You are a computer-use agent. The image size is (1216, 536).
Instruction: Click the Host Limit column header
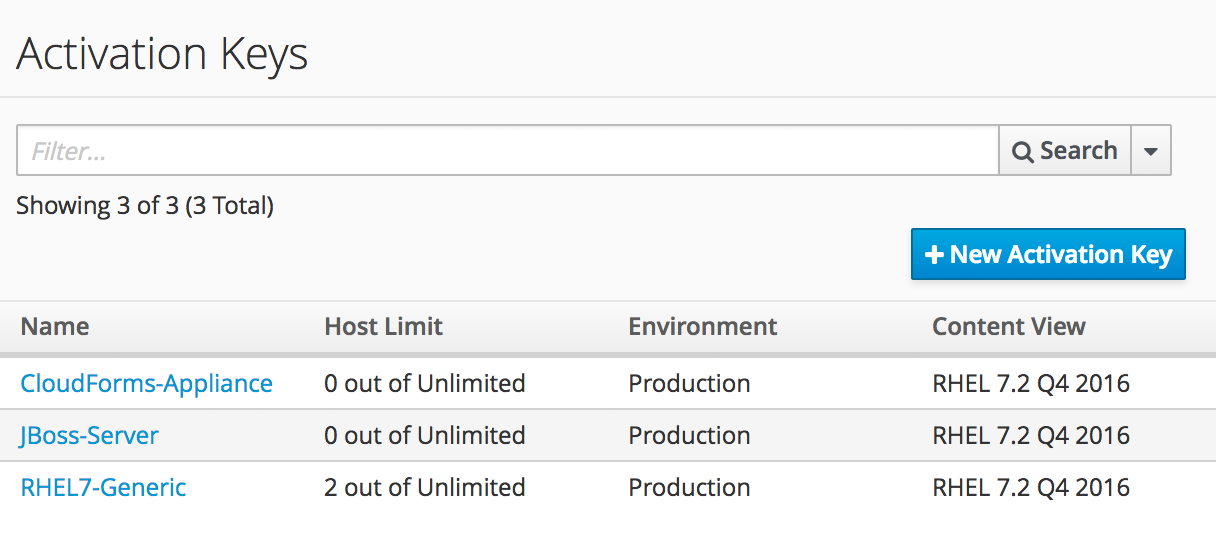(x=383, y=326)
